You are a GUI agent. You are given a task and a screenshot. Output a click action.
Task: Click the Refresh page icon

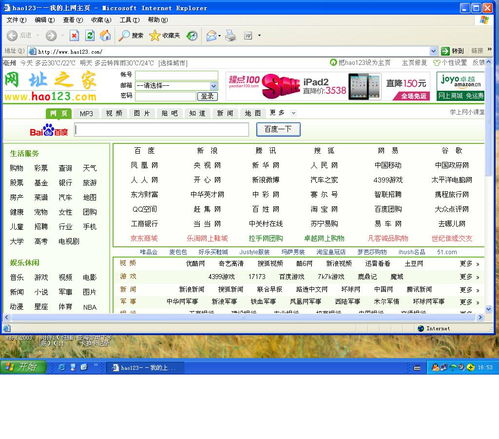(90, 35)
